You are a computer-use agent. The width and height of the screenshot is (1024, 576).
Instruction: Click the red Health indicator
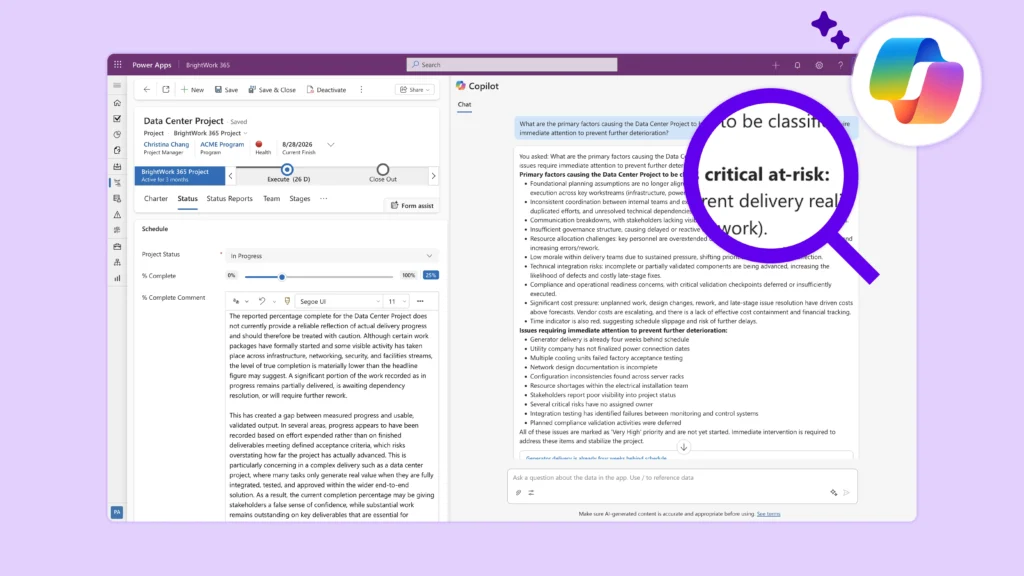(x=259, y=144)
